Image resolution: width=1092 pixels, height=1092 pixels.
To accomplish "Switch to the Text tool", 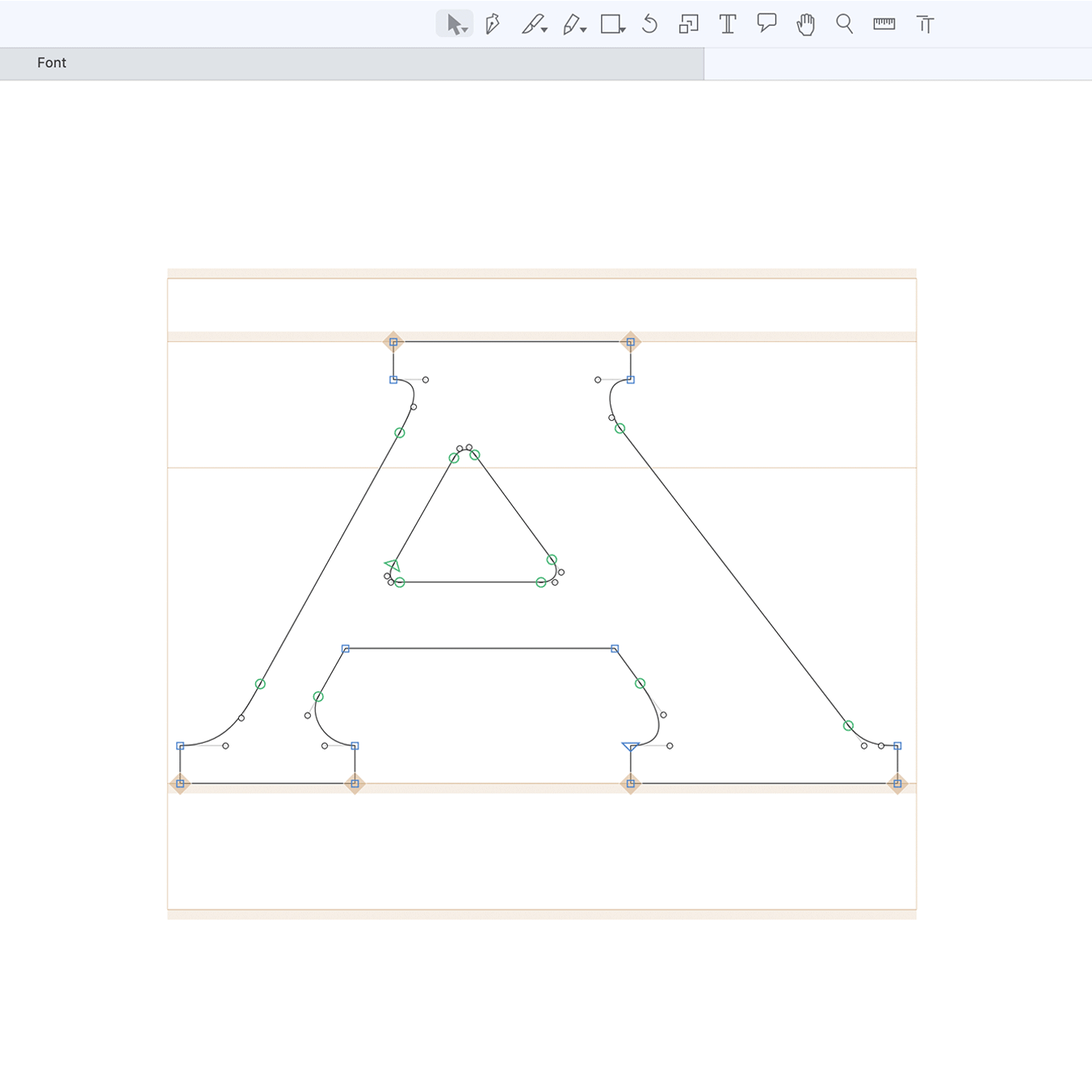I will [728, 24].
